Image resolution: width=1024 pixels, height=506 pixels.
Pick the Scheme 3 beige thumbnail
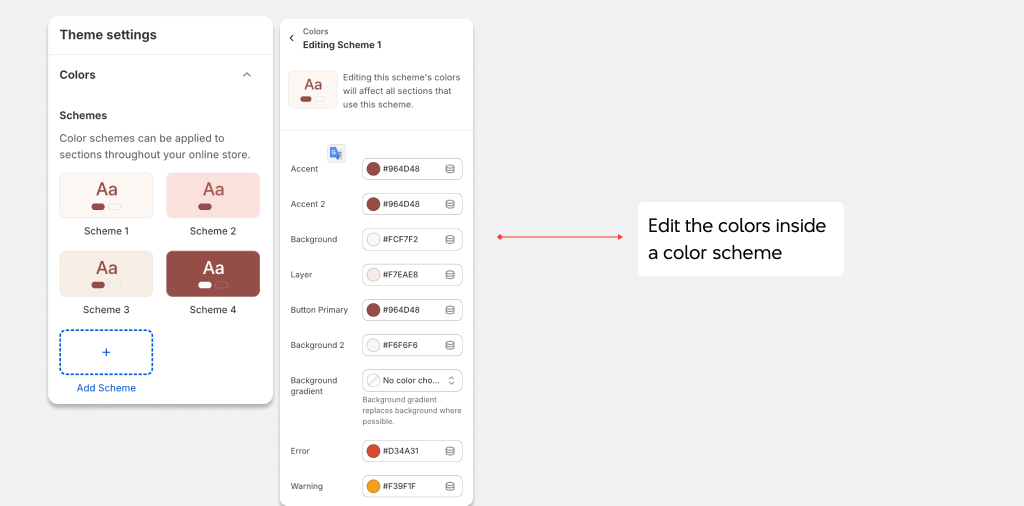106,274
